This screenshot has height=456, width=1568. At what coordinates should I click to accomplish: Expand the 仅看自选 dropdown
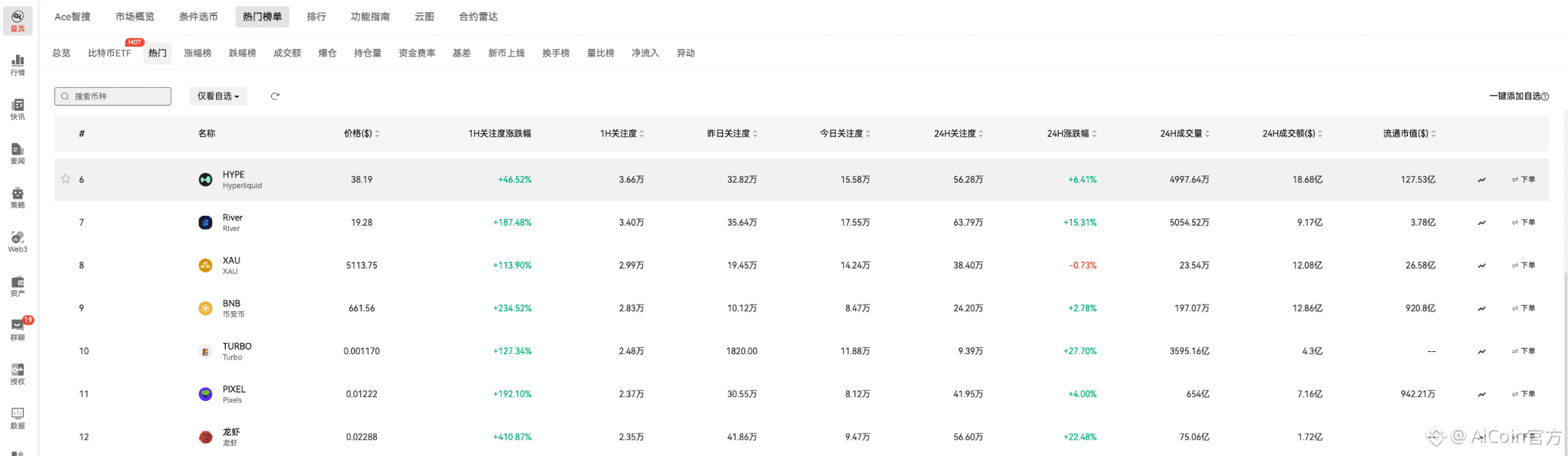coord(218,96)
